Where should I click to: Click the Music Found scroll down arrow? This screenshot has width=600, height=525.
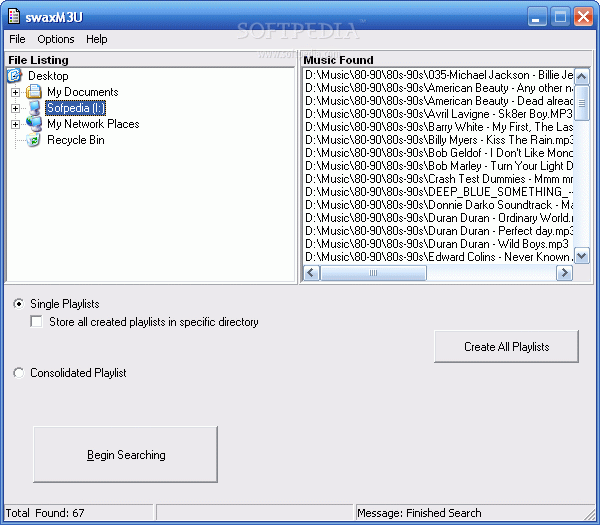(x=582, y=256)
